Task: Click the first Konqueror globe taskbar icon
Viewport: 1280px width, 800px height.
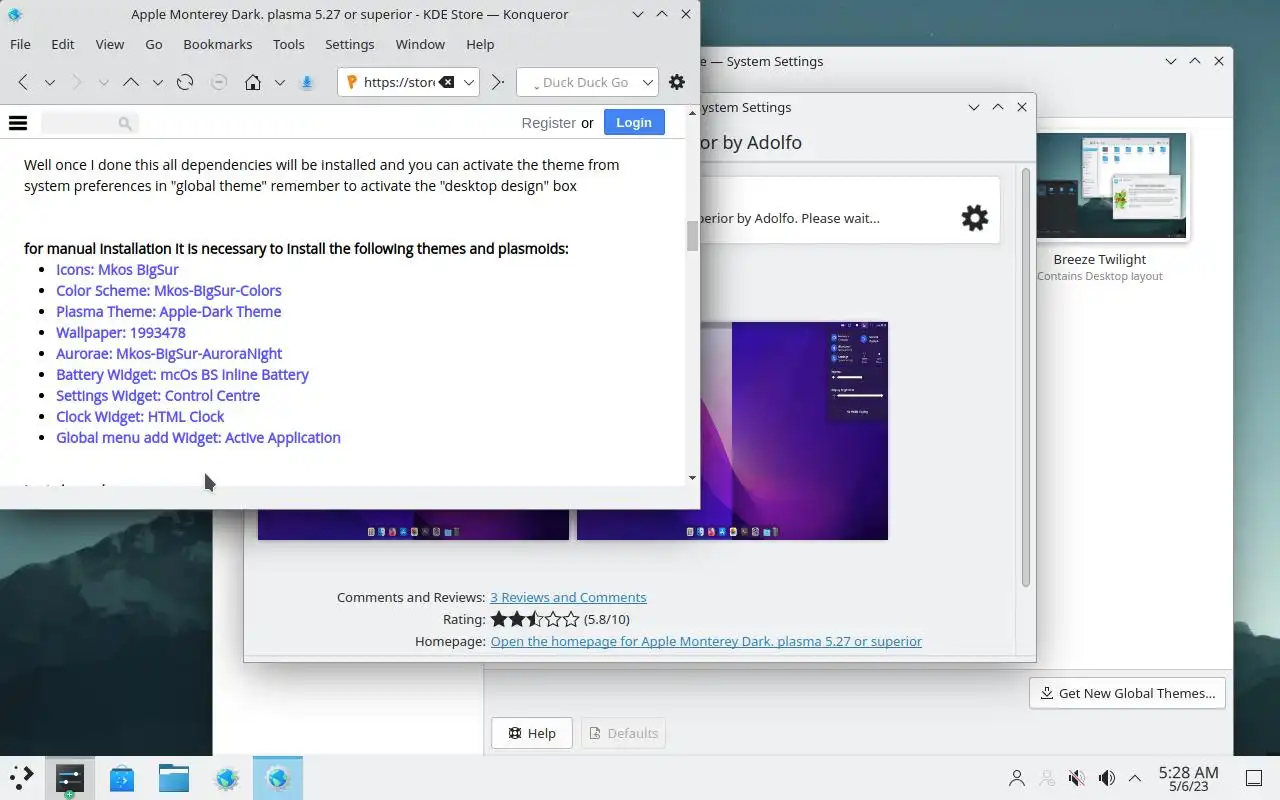Action: (x=227, y=778)
